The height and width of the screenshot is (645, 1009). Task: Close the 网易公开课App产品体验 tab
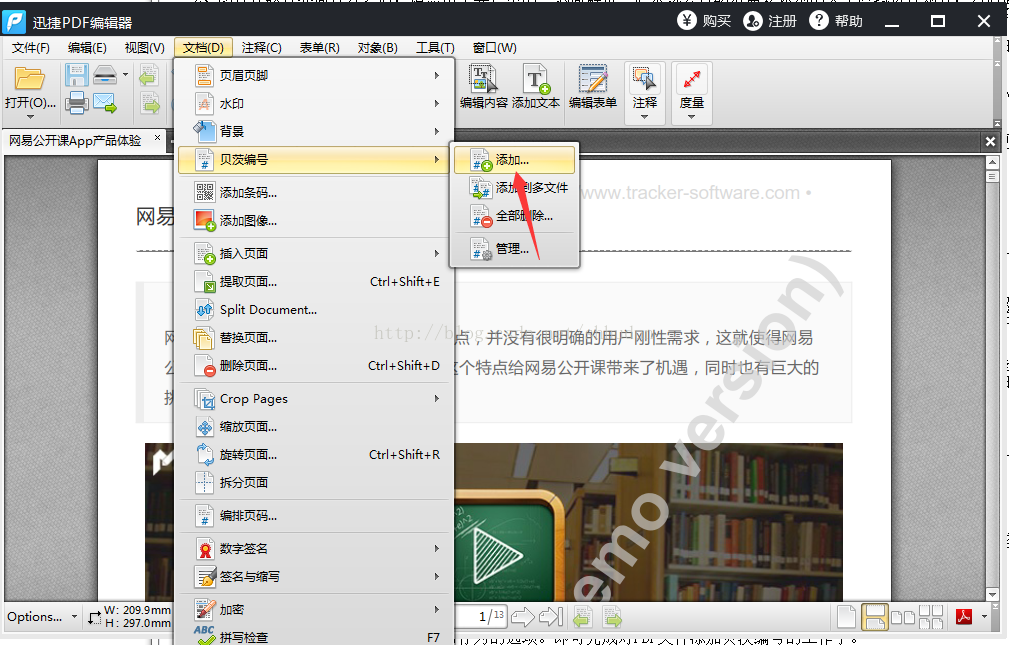157,138
